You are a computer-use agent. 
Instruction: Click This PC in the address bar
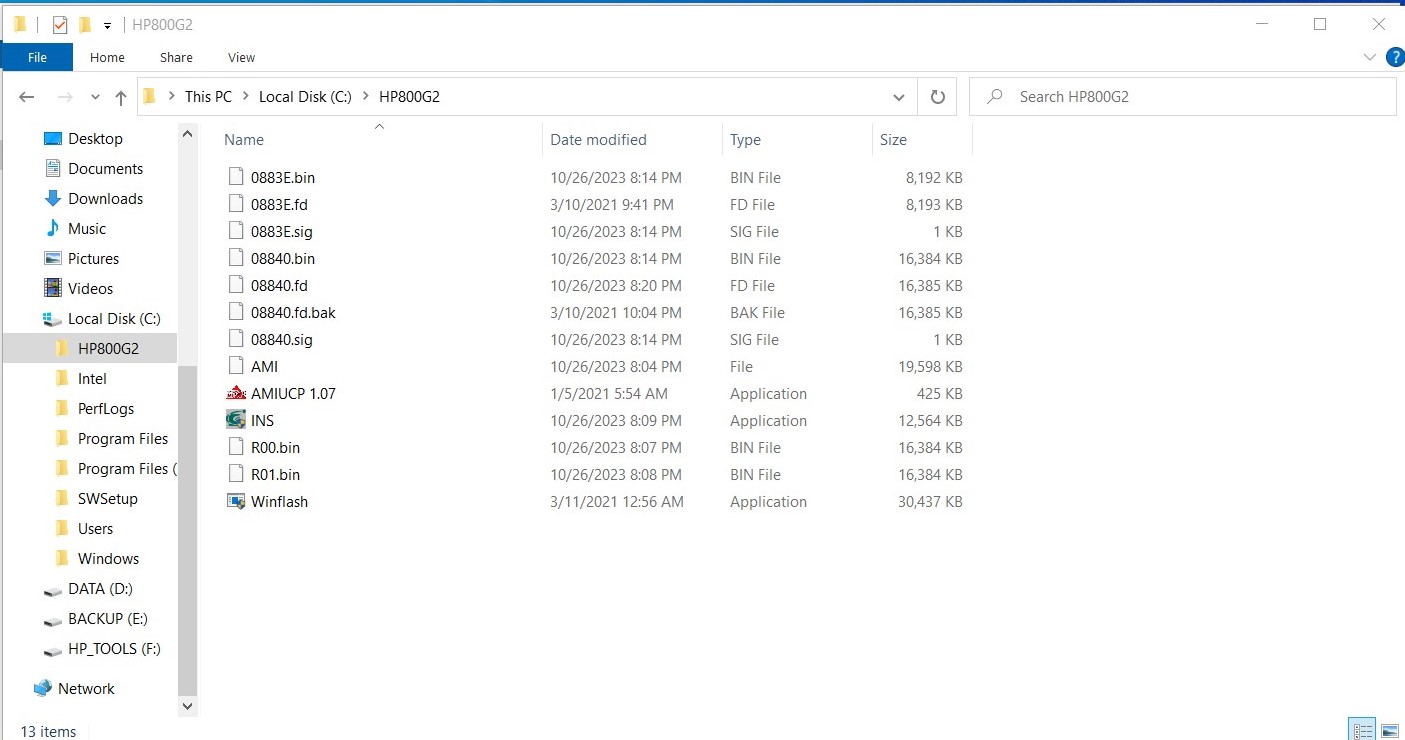click(208, 97)
